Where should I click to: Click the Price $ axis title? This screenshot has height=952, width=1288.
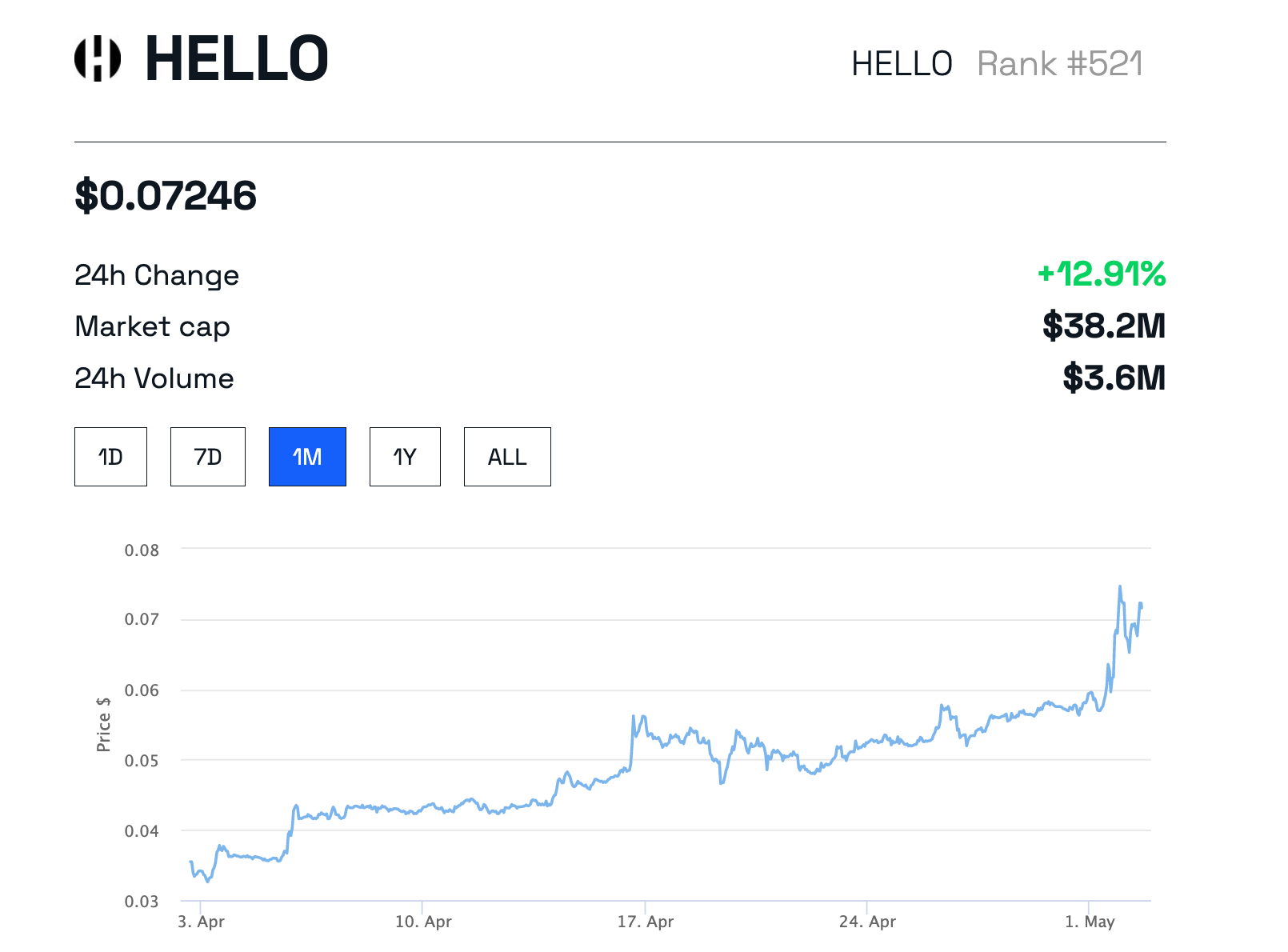pos(103,724)
